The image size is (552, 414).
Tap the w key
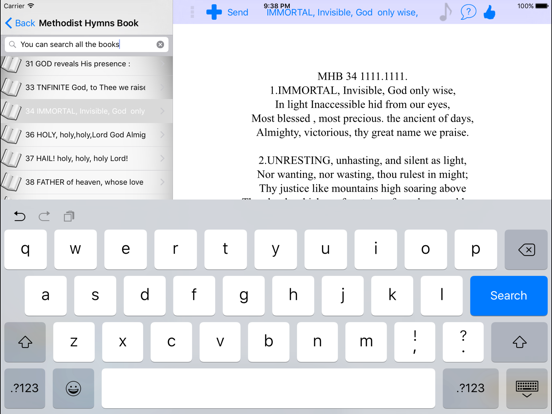(x=75, y=250)
